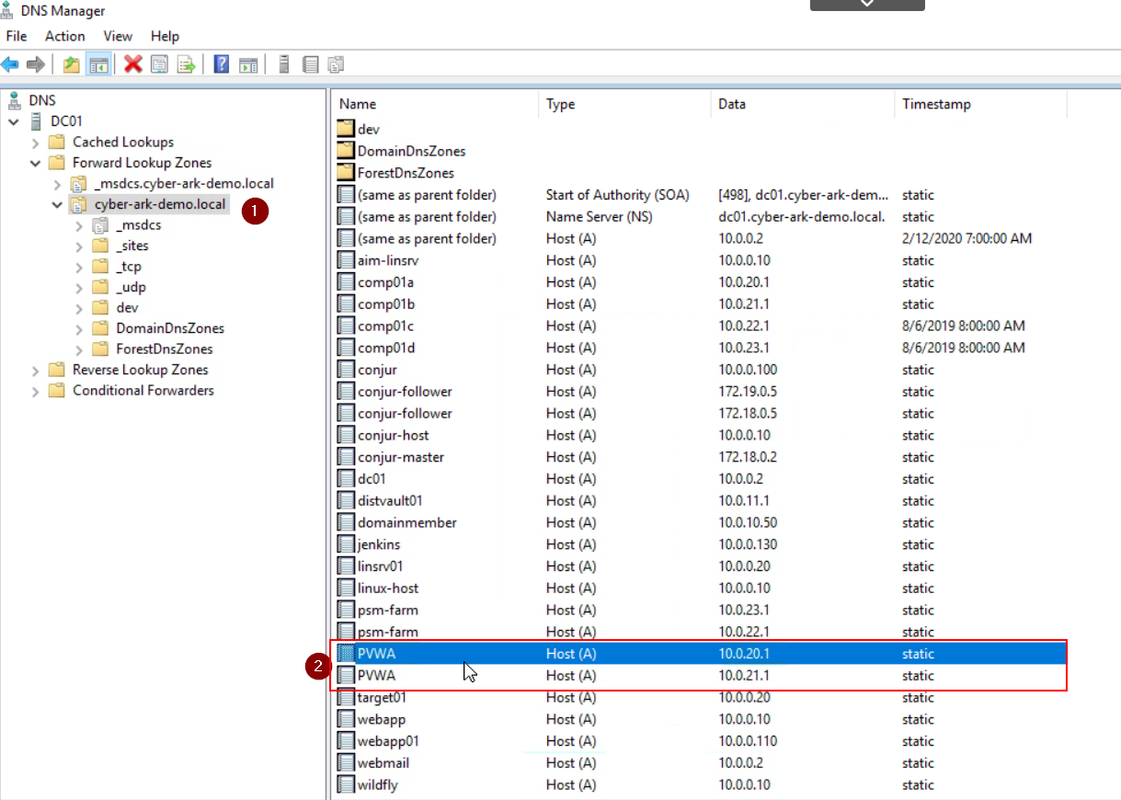Expand Conditional Forwarders node
Viewport: 1121px width, 800px height.
(x=35, y=391)
